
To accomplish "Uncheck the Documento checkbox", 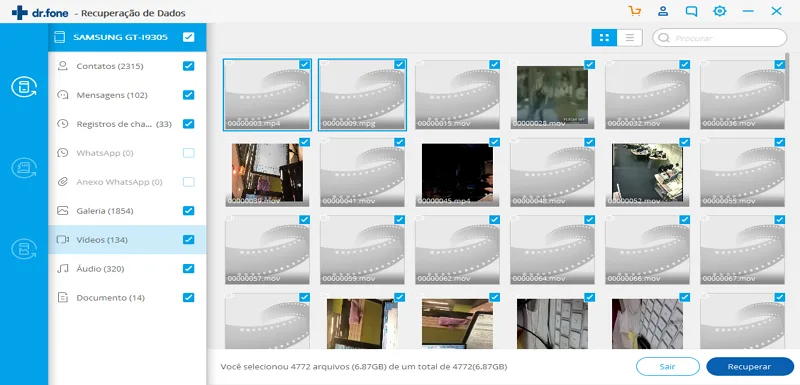I will pos(188,298).
